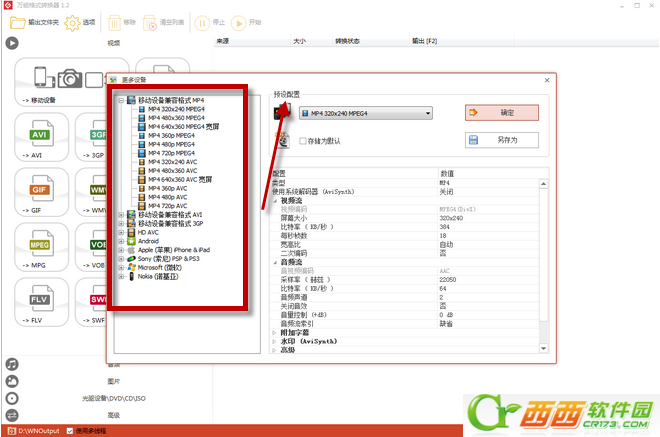Viewport: 660px width, 437px height.
Task: Click the screen size value 320x240
Action: click(x=451, y=218)
